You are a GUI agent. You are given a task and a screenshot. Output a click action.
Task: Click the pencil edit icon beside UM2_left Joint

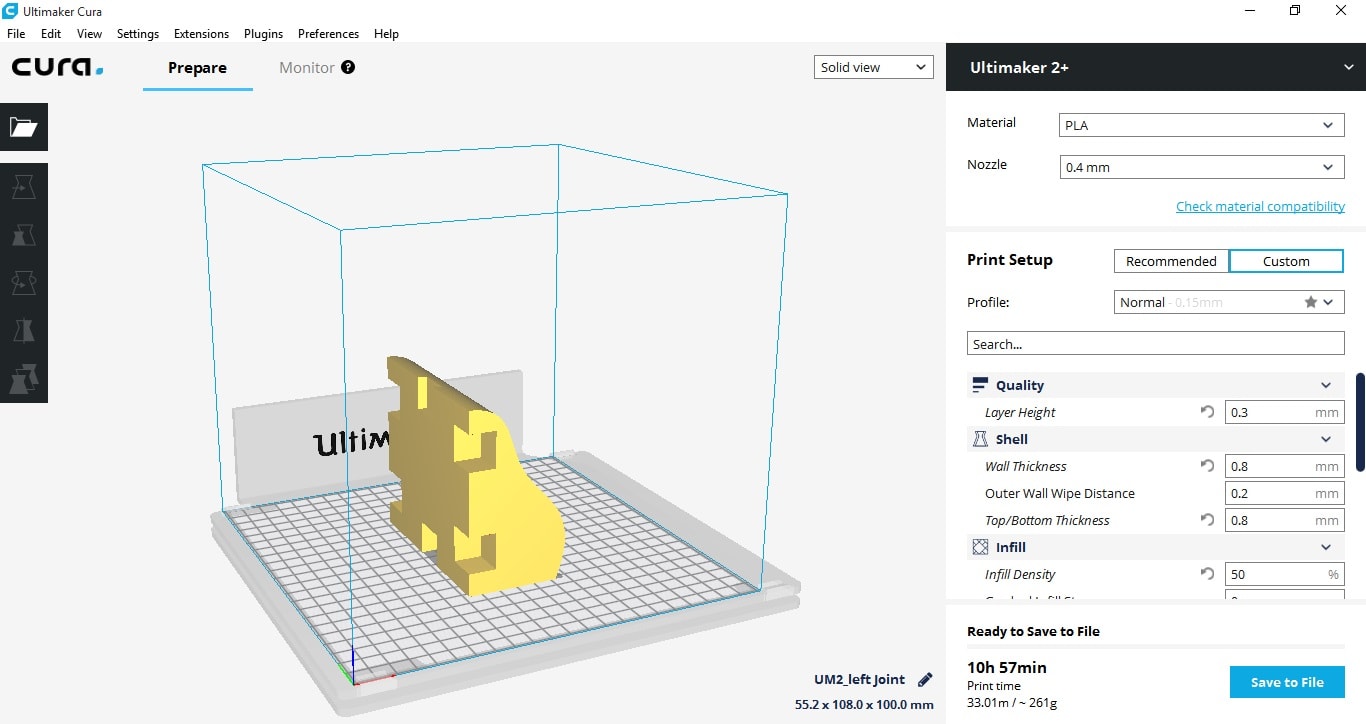(x=925, y=679)
